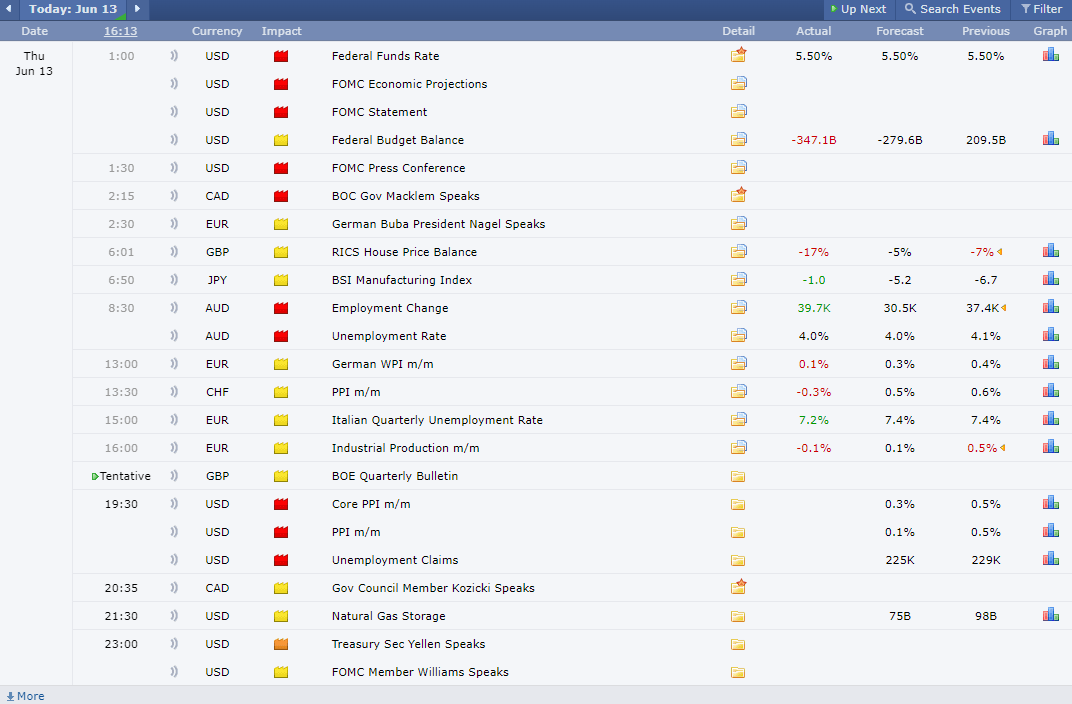Click event name Italian Quarterly Unemployment Rate
The image size is (1072, 704).
coord(438,420)
